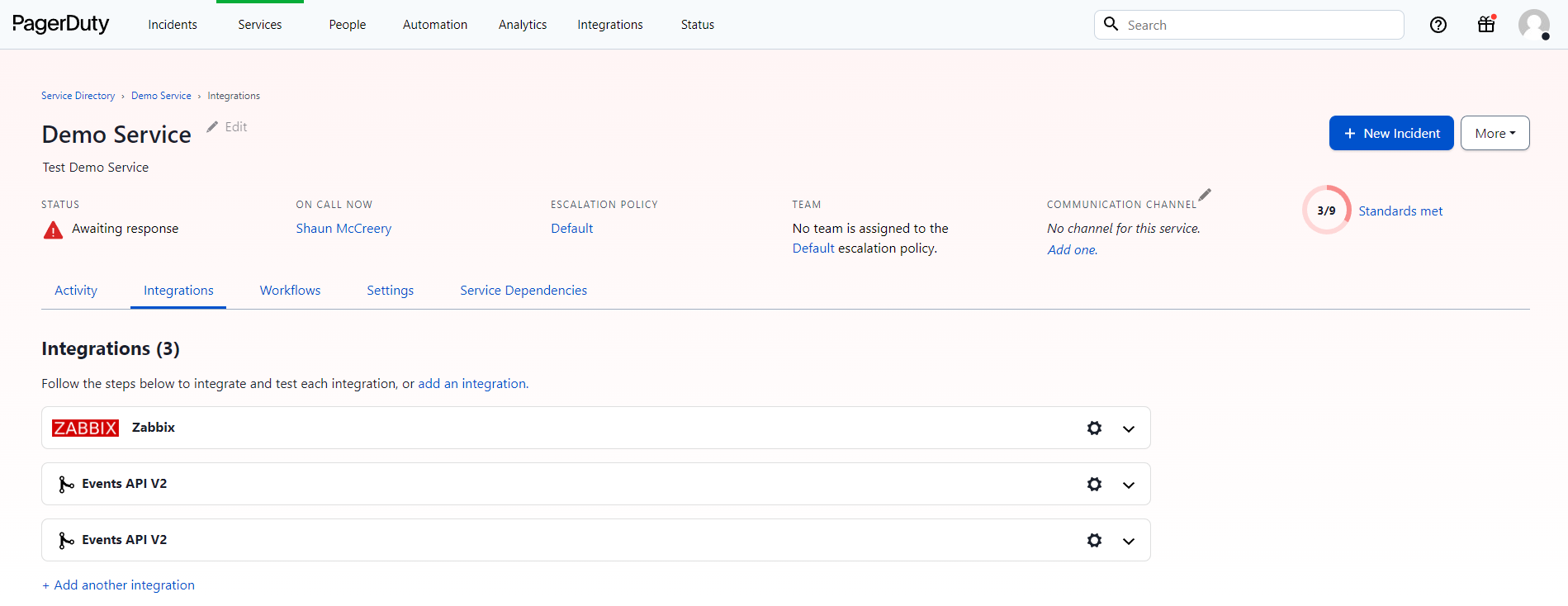This screenshot has width=1568, height=606.
Task: Select the Integrations service tab
Action: pos(178,291)
